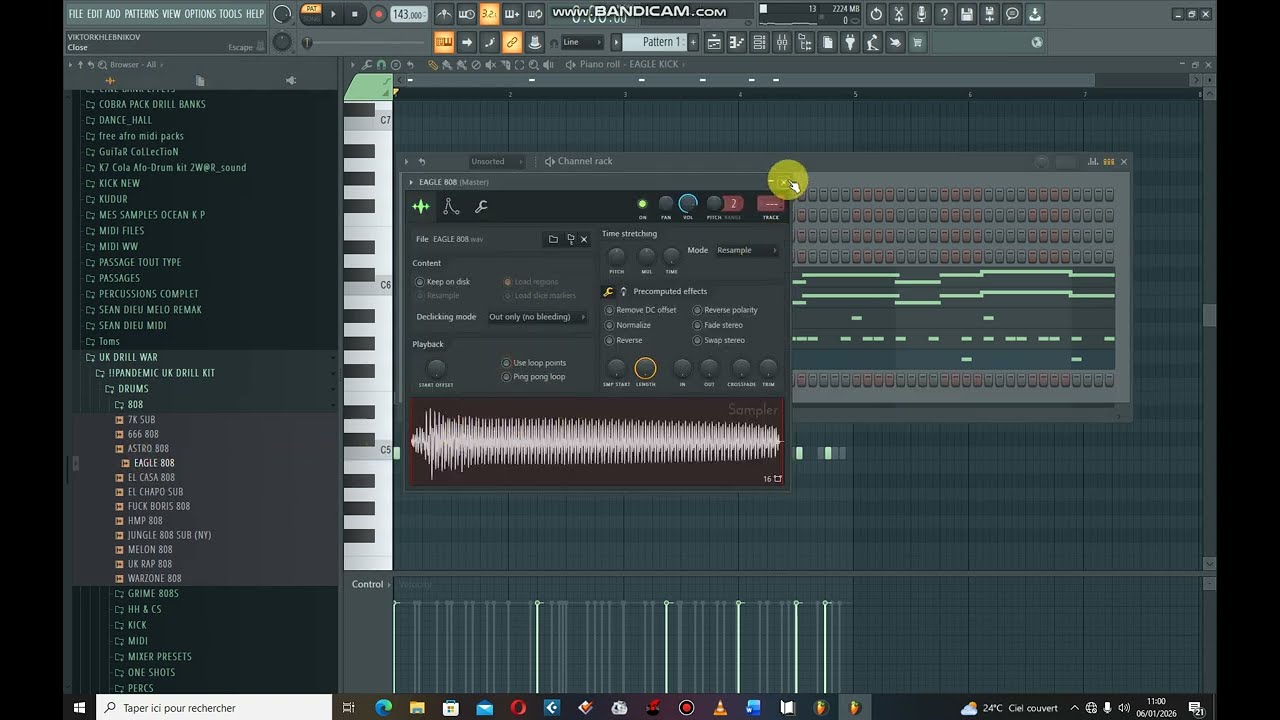Click the tempo field showing 143
The height and width of the screenshot is (720, 1280).
pyautogui.click(x=408, y=14)
